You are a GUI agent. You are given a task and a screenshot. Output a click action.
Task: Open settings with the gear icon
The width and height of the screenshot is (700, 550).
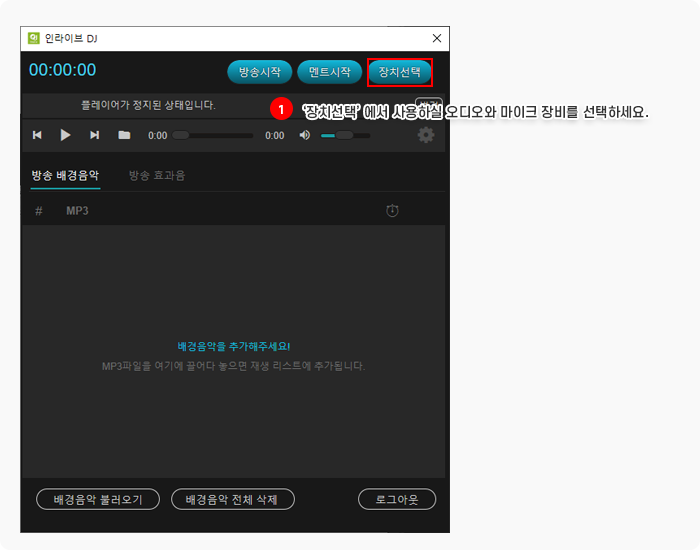click(426, 135)
